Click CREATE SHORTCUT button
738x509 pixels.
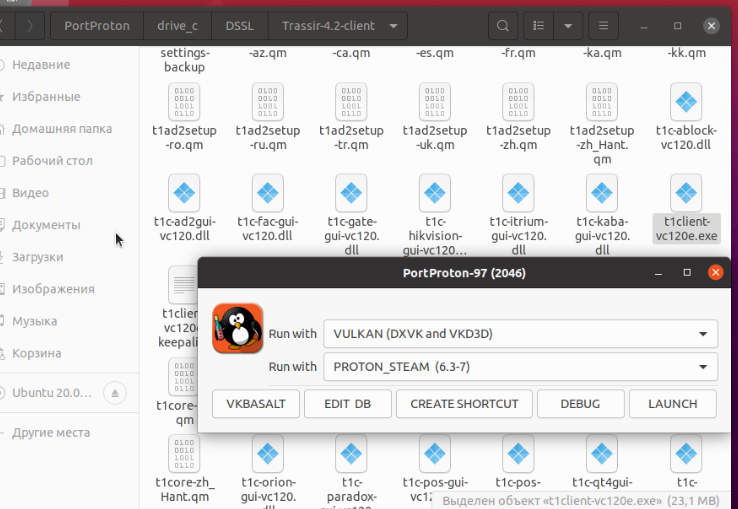464,404
